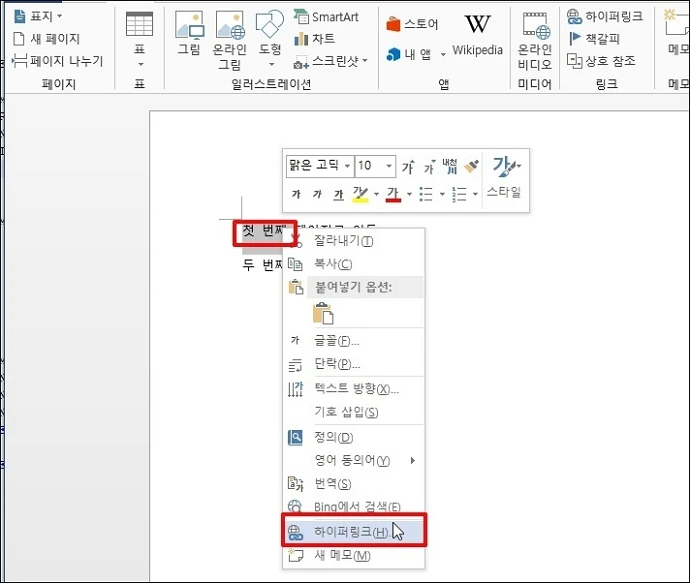Insert a 차트 chart
This screenshot has width=690, height=583.
pos(314,39)
